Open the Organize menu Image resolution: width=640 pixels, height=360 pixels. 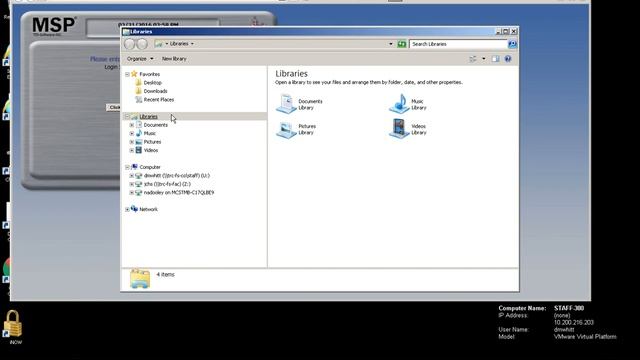(x=140, y=59)
